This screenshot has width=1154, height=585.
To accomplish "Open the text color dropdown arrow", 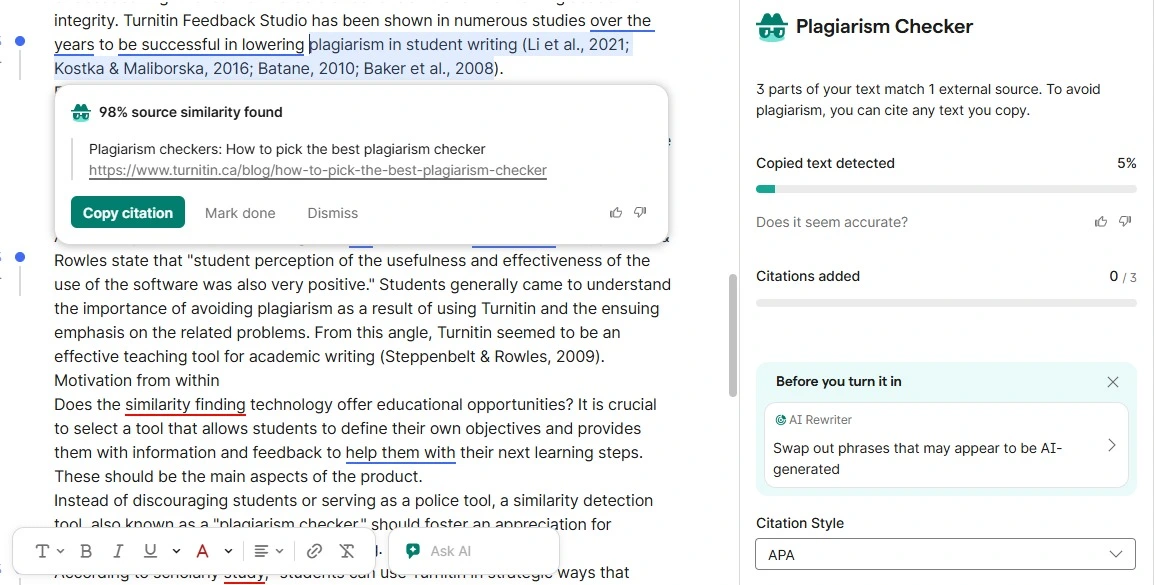I will (x=228, y=551).
